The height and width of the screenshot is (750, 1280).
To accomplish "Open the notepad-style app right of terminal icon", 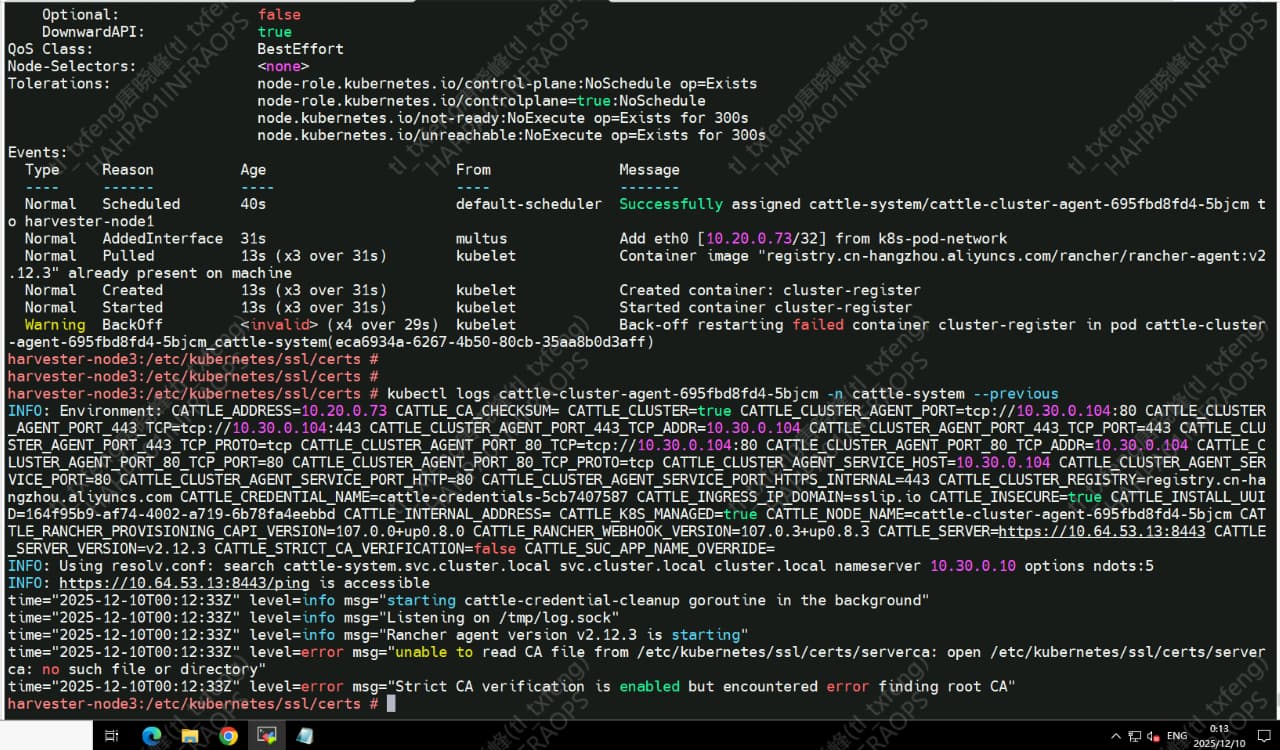I will pyautogui.click(x=304, y=736).
